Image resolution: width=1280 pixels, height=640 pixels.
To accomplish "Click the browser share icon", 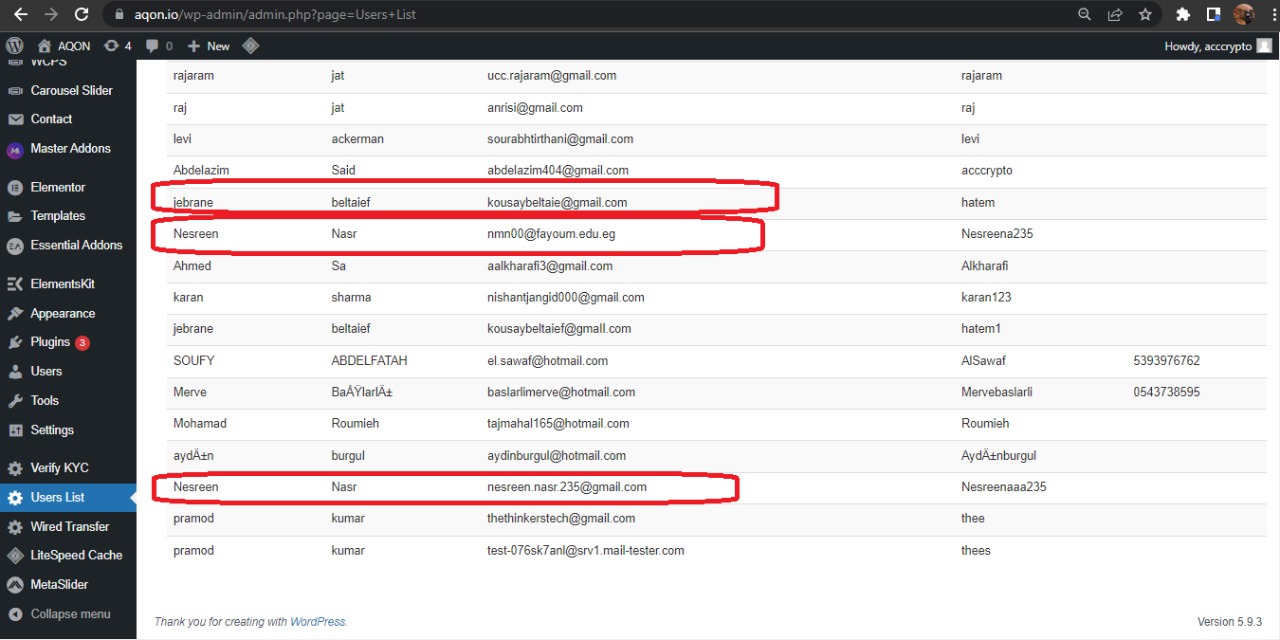I will coord(1115,14).
